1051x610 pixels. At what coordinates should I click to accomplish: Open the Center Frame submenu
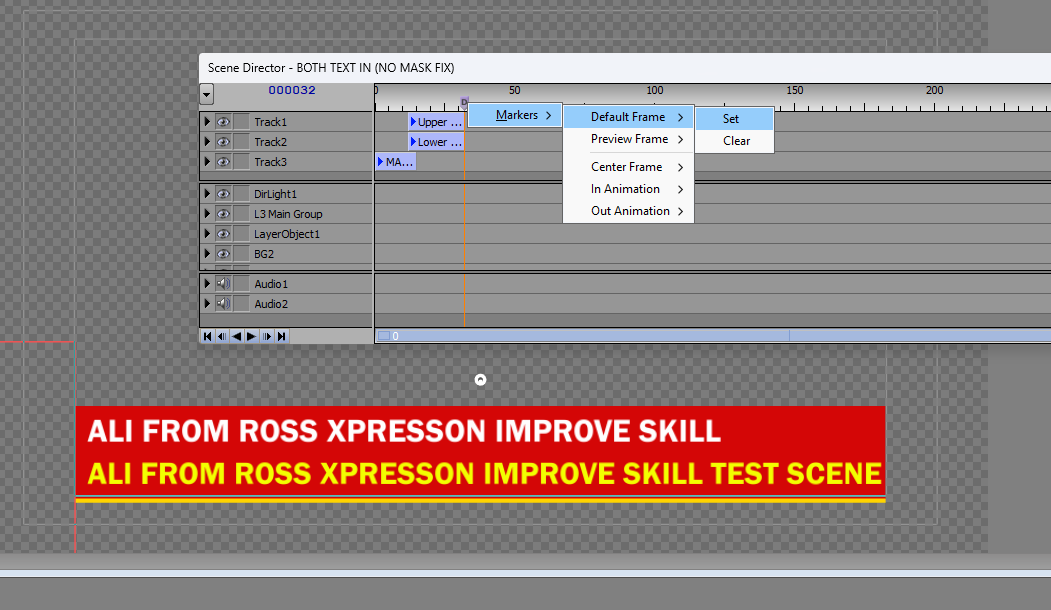tap(629, 167)
